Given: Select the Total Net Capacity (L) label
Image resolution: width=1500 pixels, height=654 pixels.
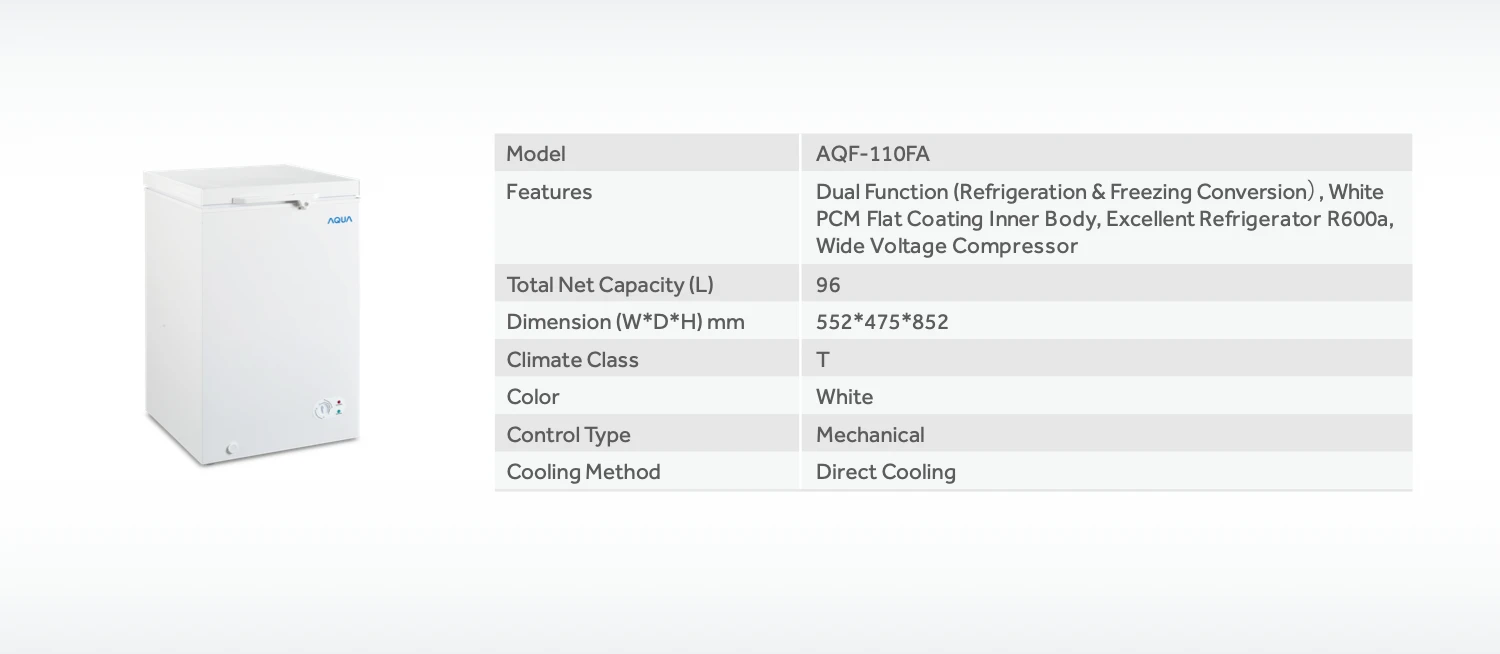Looking at the screenshot, I should click(x=610, y=284).
